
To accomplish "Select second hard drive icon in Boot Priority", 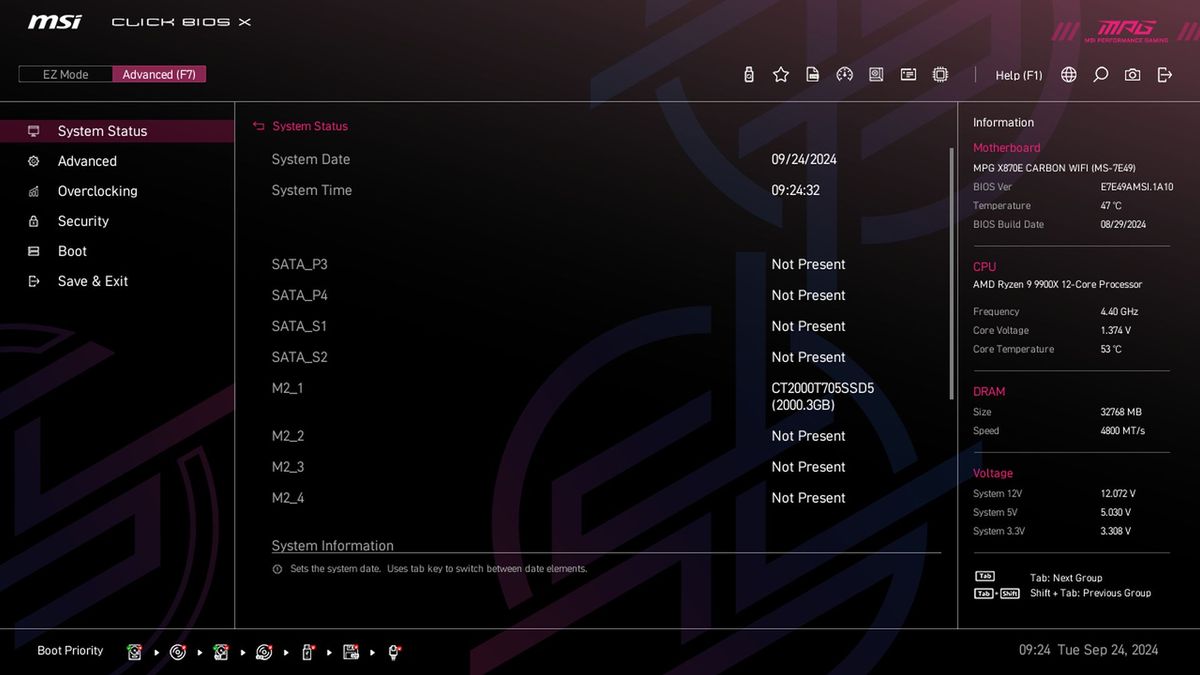I will tap(221, 652).
